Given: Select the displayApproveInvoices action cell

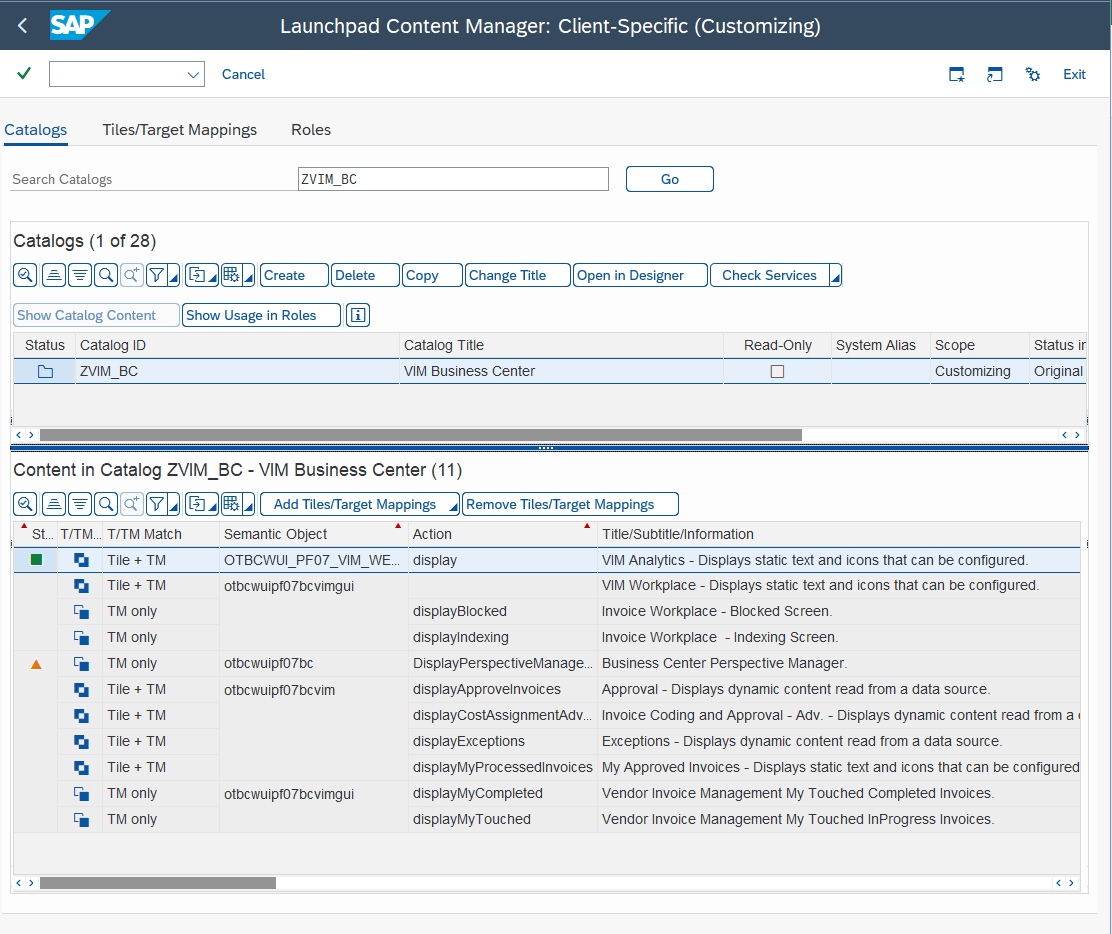Looking at the screenshot, I should pos(503,689).
